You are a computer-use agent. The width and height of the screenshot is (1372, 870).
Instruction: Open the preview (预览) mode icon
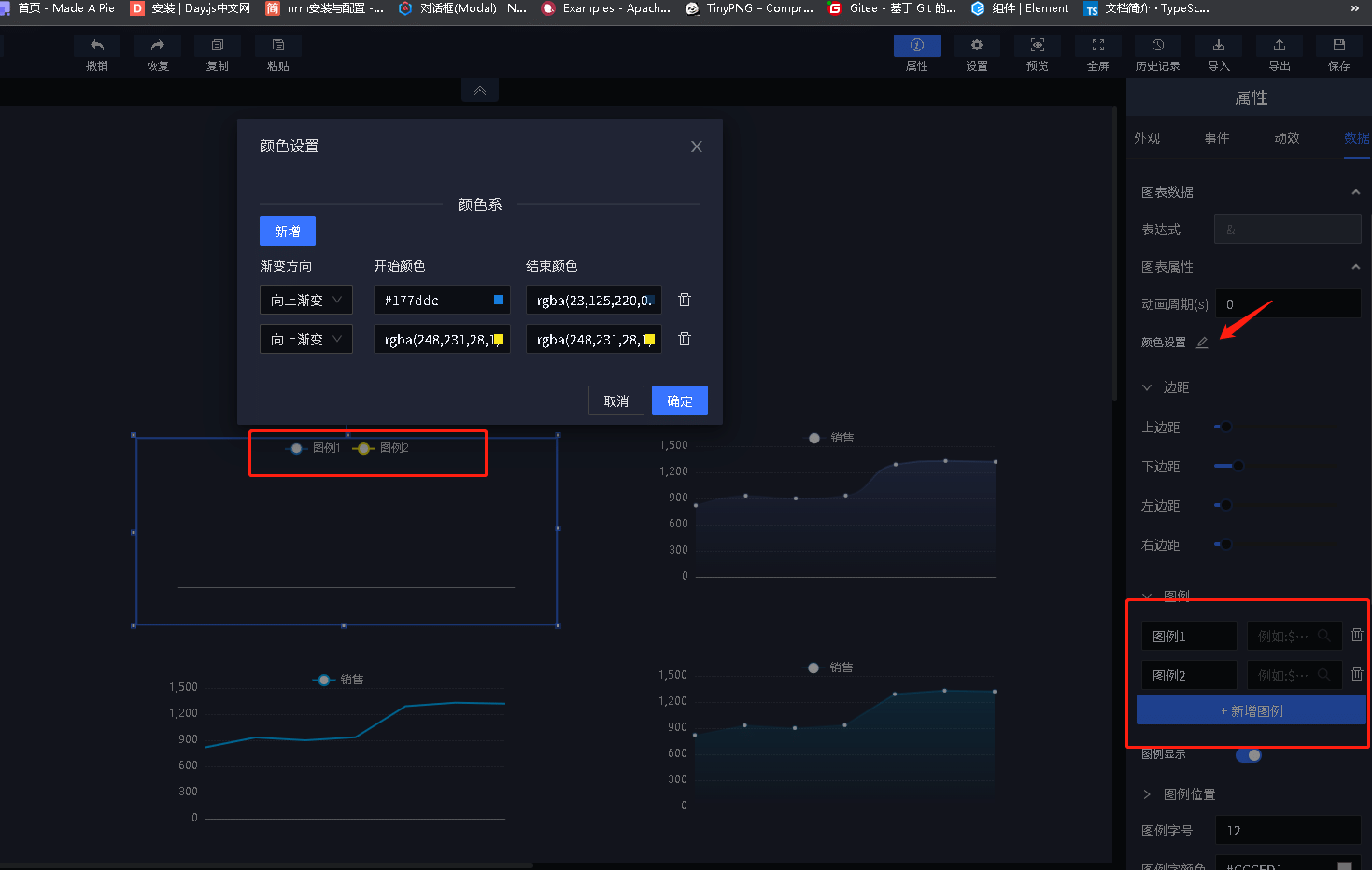(1037, 47)
